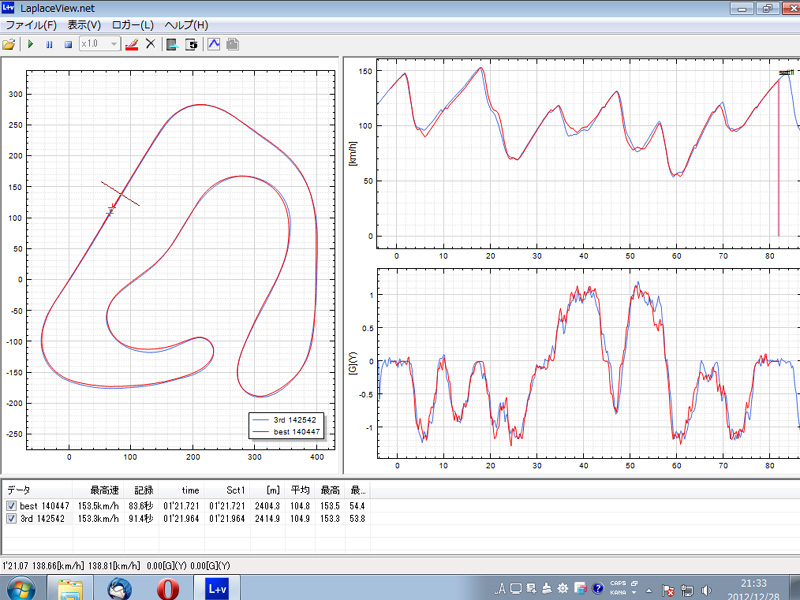The height and width of the screenshot is (600, 800).
Task: Click the 01'21.721 time cell
Action: (x=181, y=506)
